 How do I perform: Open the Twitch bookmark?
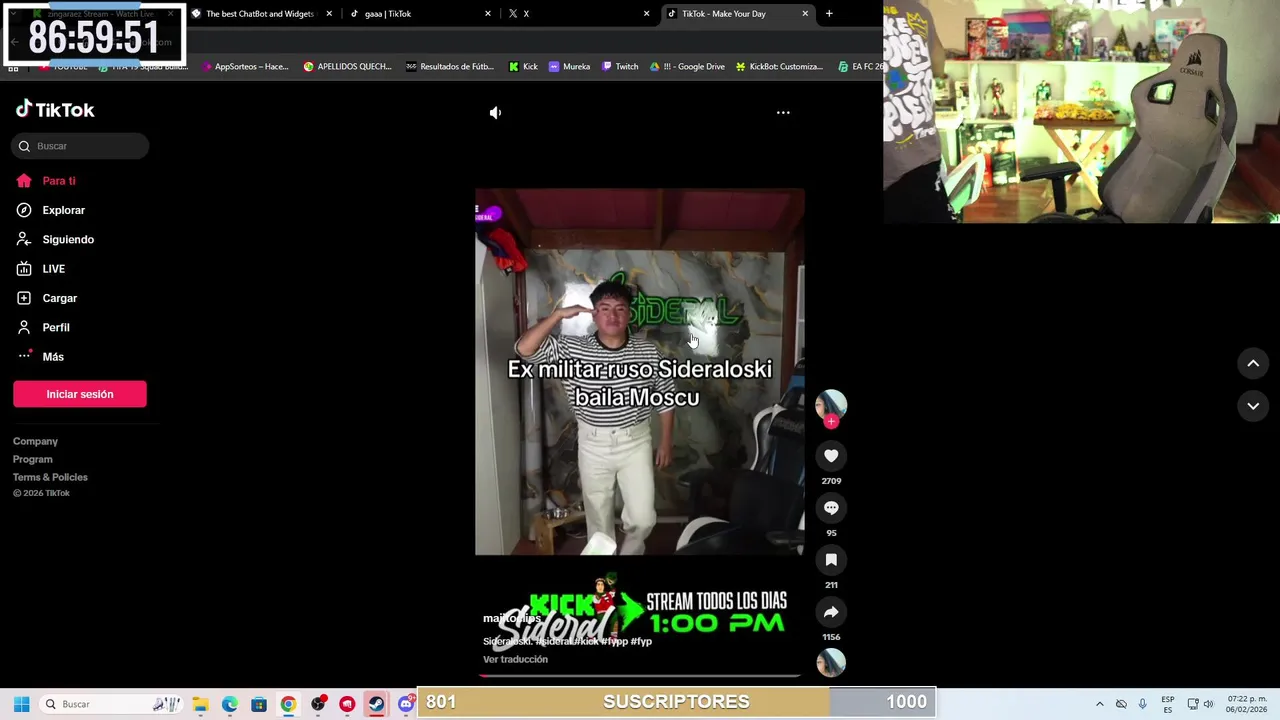620,67
